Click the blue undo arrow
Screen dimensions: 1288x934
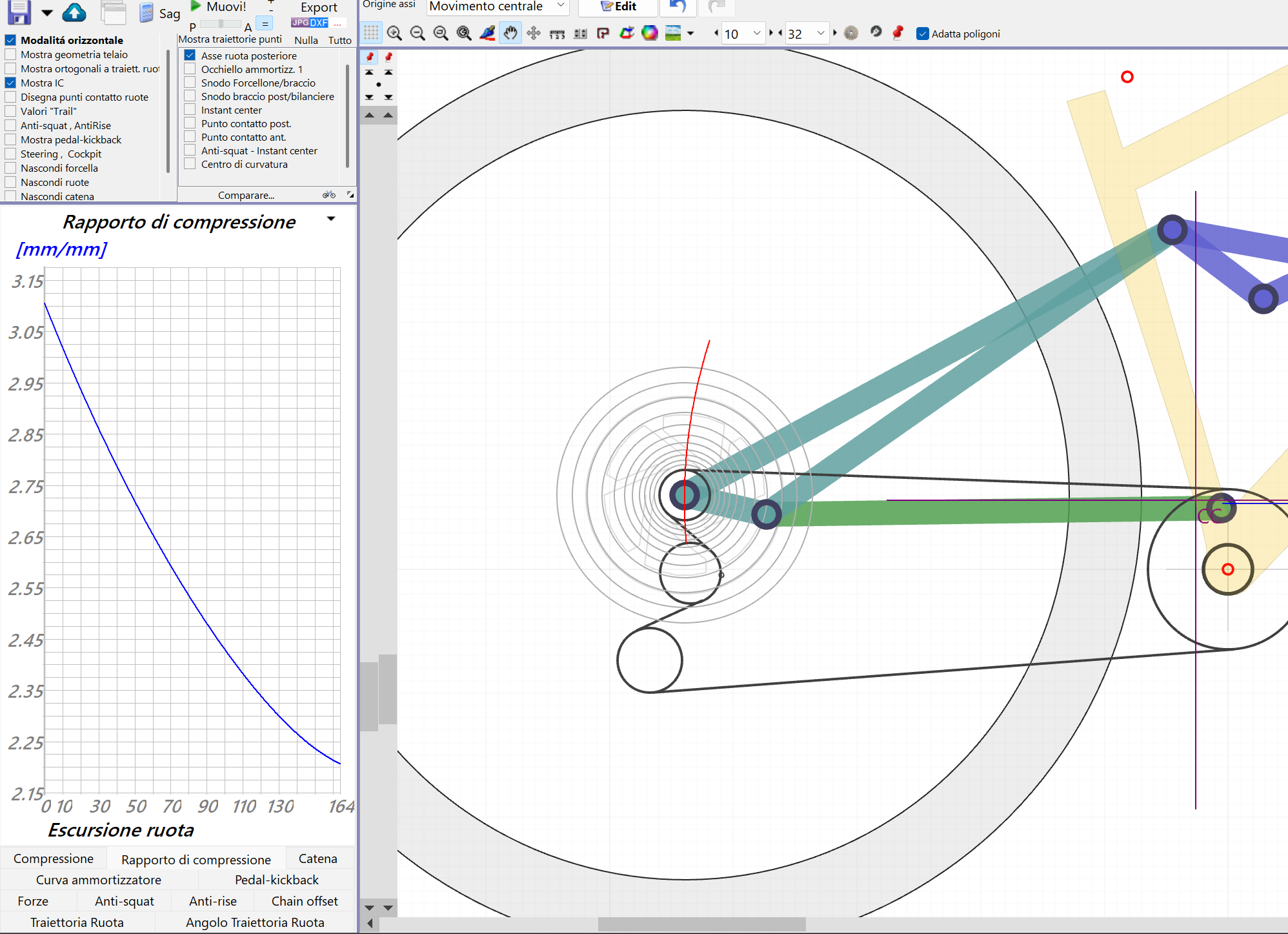click(x=677, y=7)
